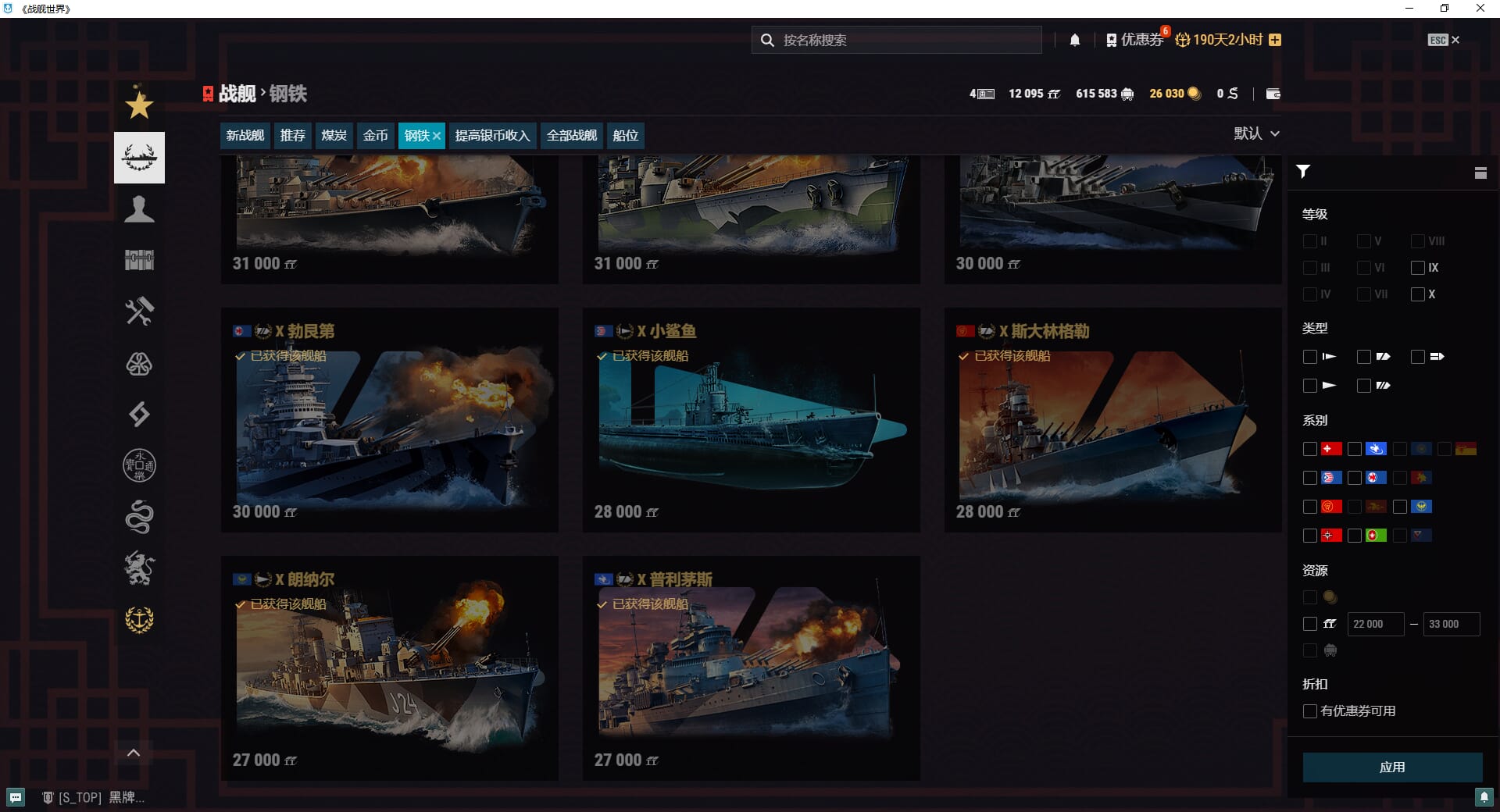Open the wallet icon beside balances
The width and height of the screenshot is (1500, 812).
pos(1273,94)
